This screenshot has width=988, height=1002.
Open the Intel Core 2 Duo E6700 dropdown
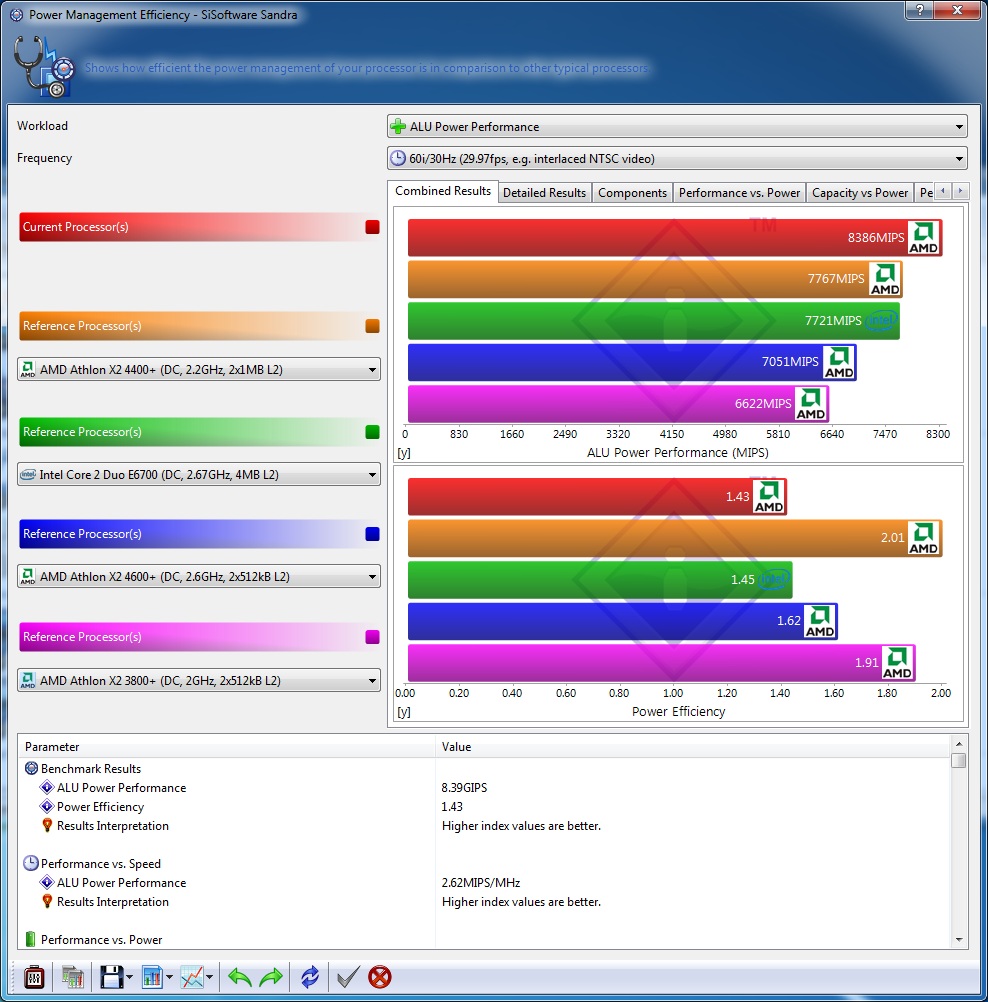pos(199,475)
